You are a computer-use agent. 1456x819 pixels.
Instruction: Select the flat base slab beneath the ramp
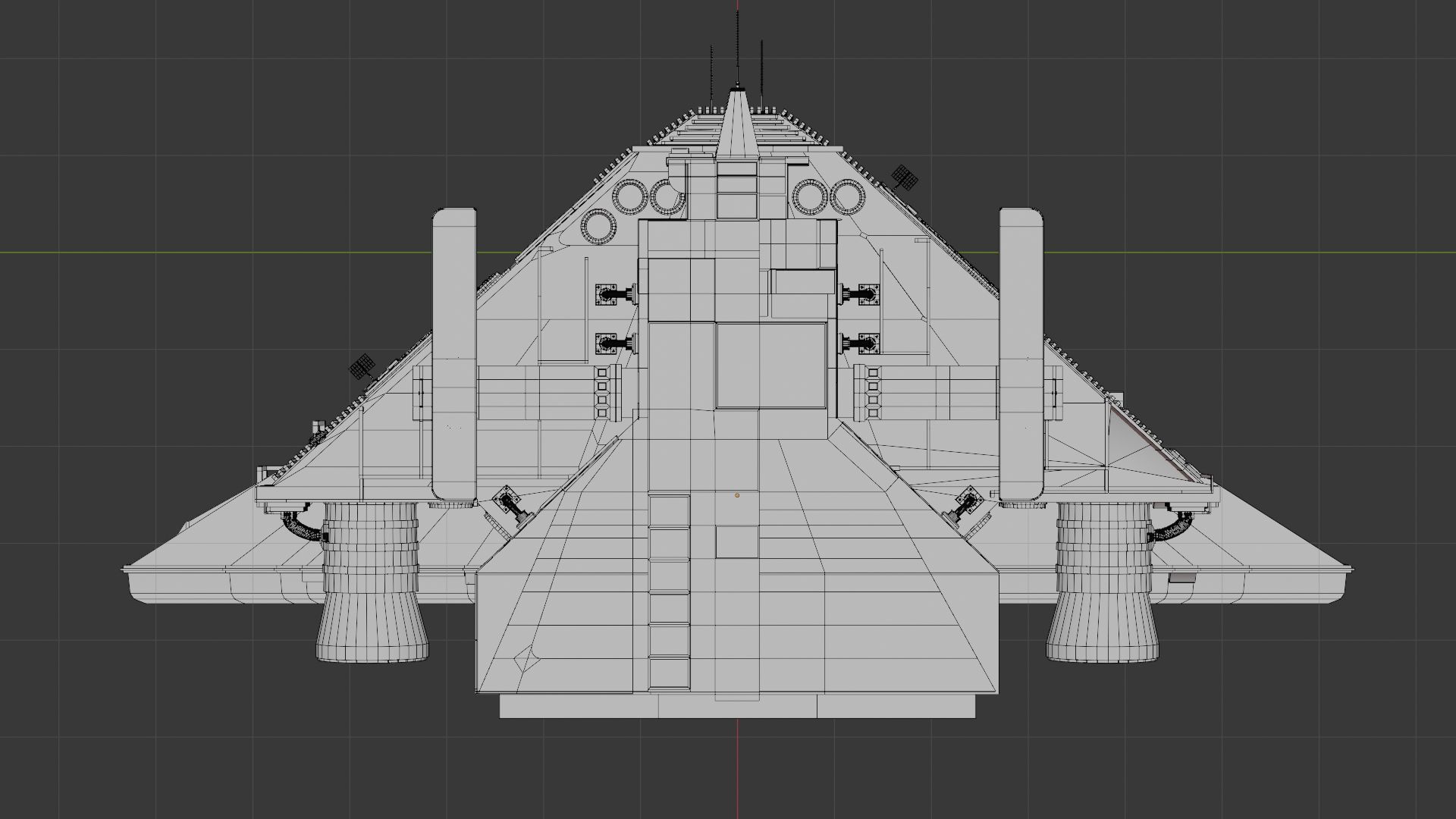point(737,707)
